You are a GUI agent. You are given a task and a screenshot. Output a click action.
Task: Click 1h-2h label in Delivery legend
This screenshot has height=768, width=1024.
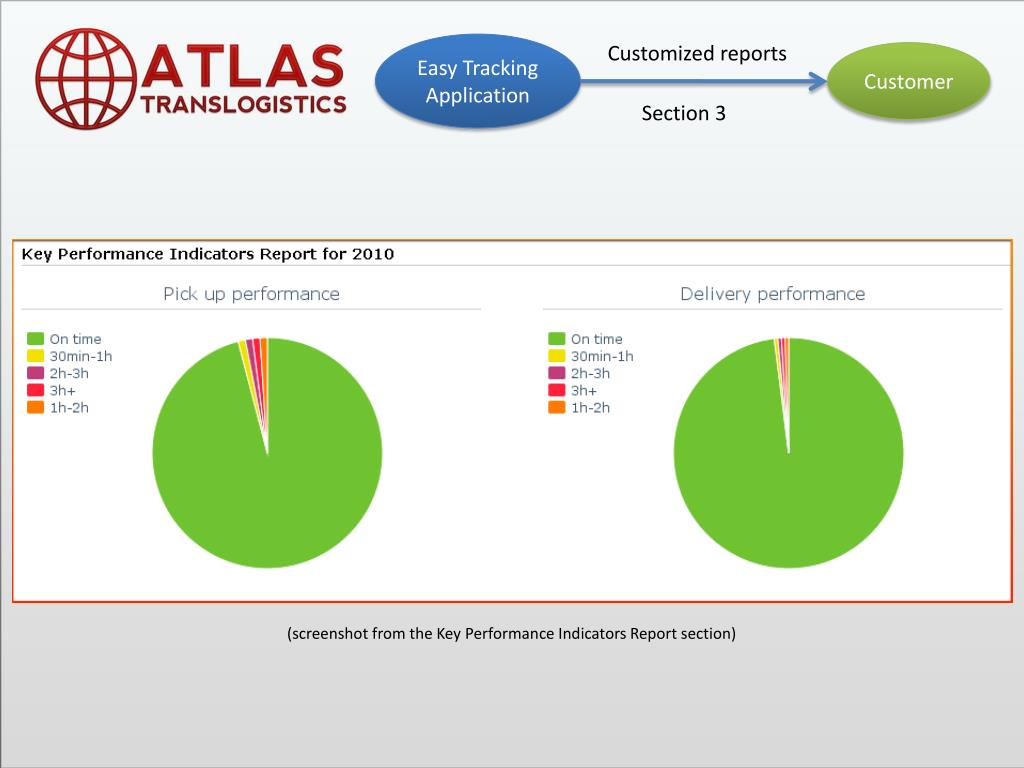pos(590,408)
